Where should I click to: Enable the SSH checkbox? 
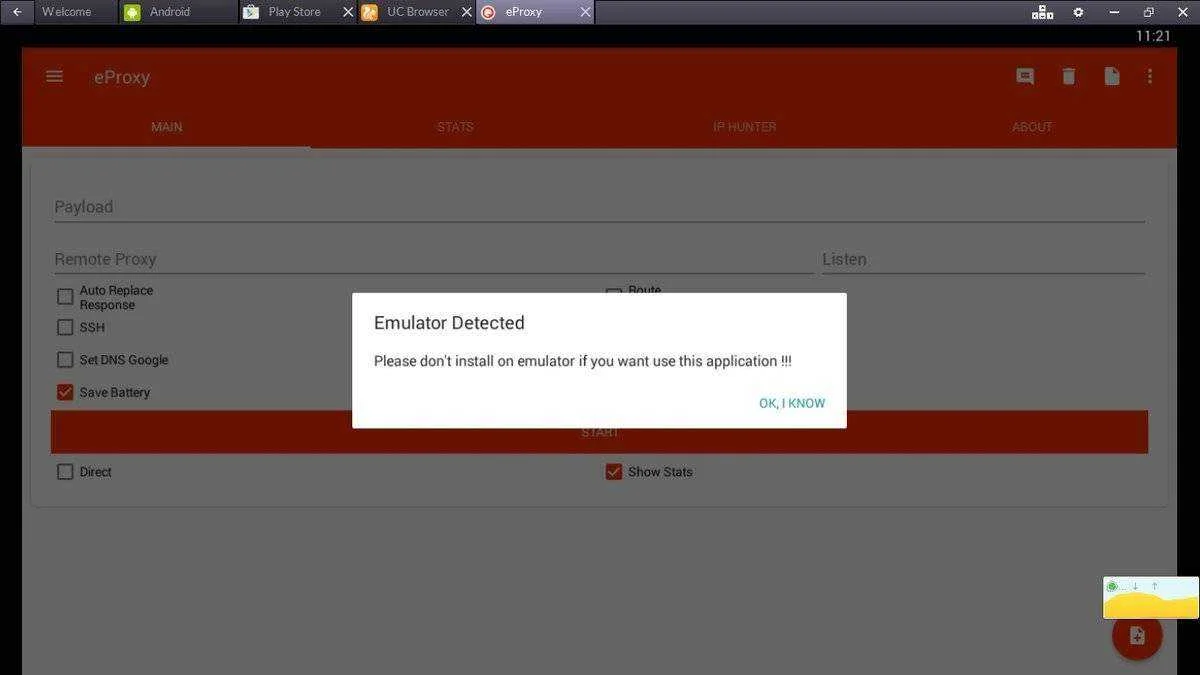65,327
